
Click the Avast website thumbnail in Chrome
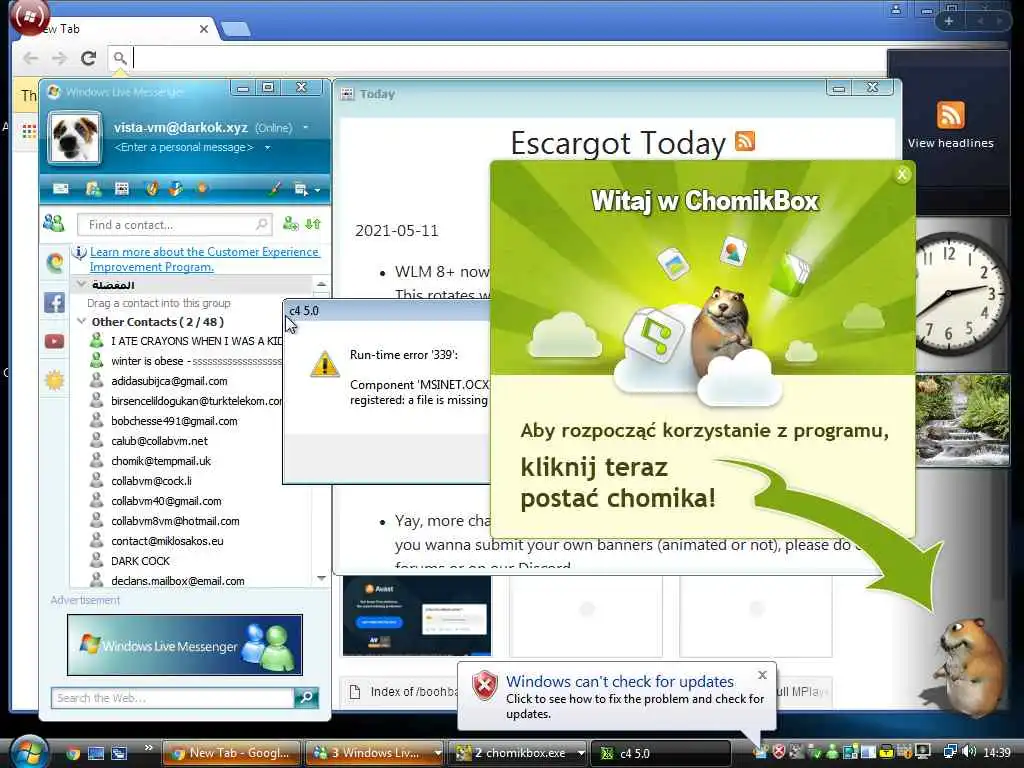pos(417,616)
